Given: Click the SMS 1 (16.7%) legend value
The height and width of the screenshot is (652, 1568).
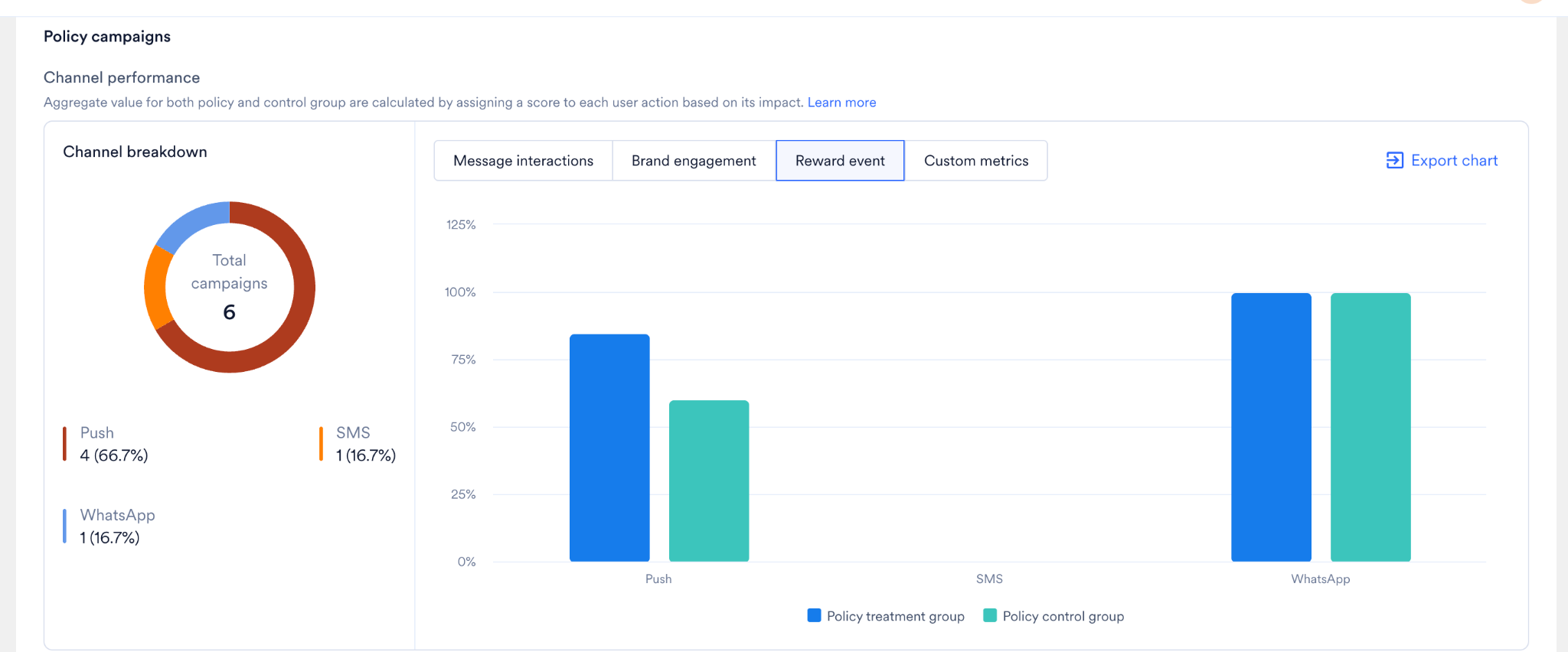Looking at the screenshot, I should tap(366, 455).
